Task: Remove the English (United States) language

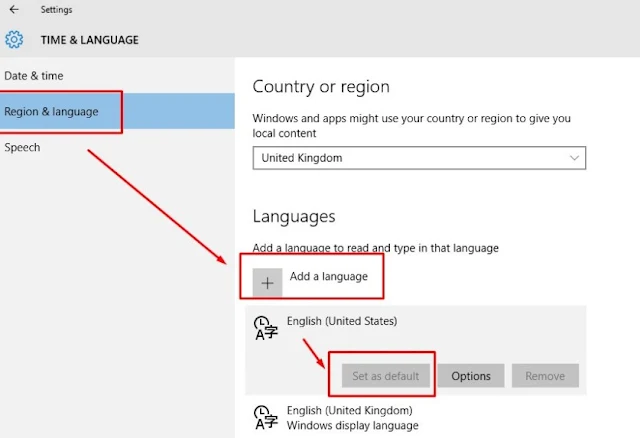Action: click(x=545, y=376)
